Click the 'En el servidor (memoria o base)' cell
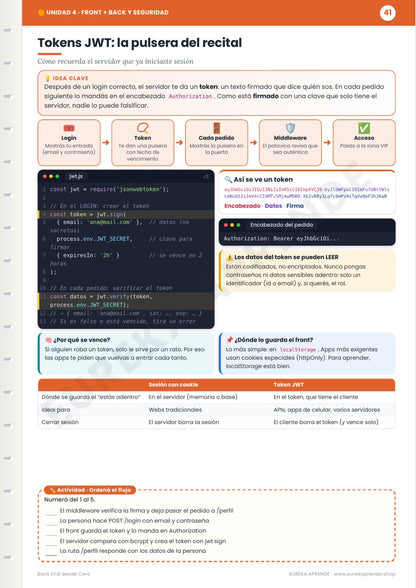 pyautogui.click(x=193, y=397)
